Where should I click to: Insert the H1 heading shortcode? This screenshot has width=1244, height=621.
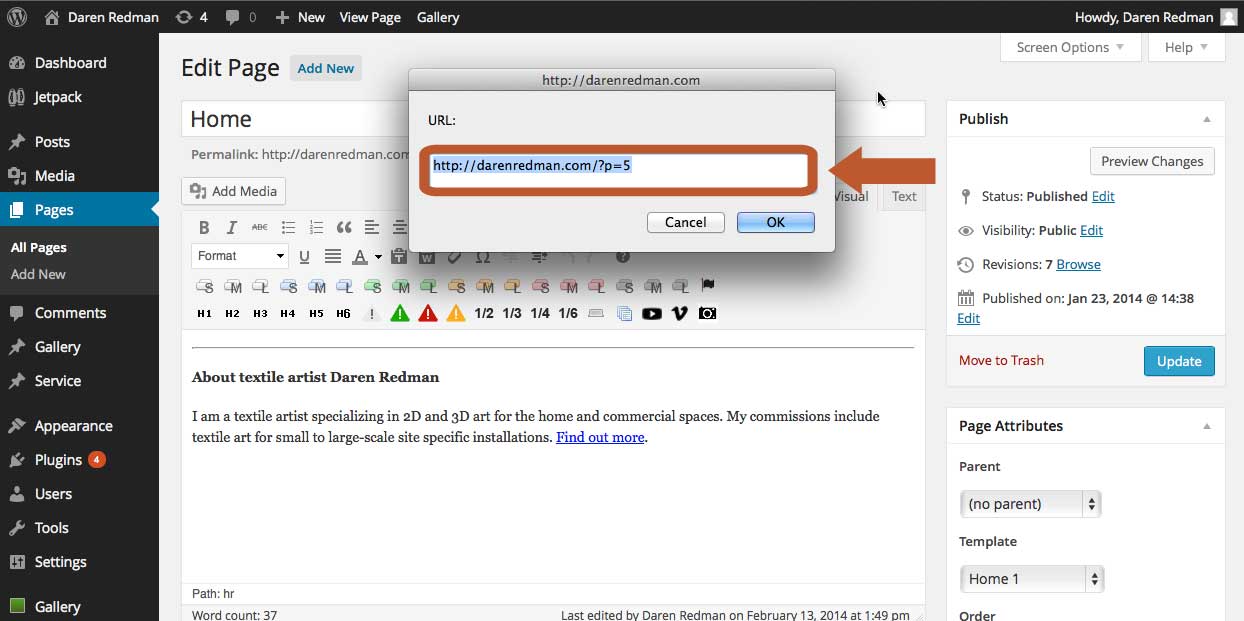[x=204, y=314]
